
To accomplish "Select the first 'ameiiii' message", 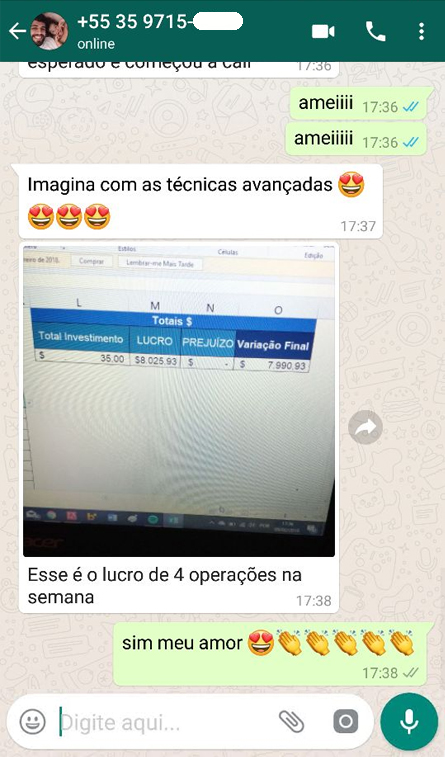I will (358, 104).
